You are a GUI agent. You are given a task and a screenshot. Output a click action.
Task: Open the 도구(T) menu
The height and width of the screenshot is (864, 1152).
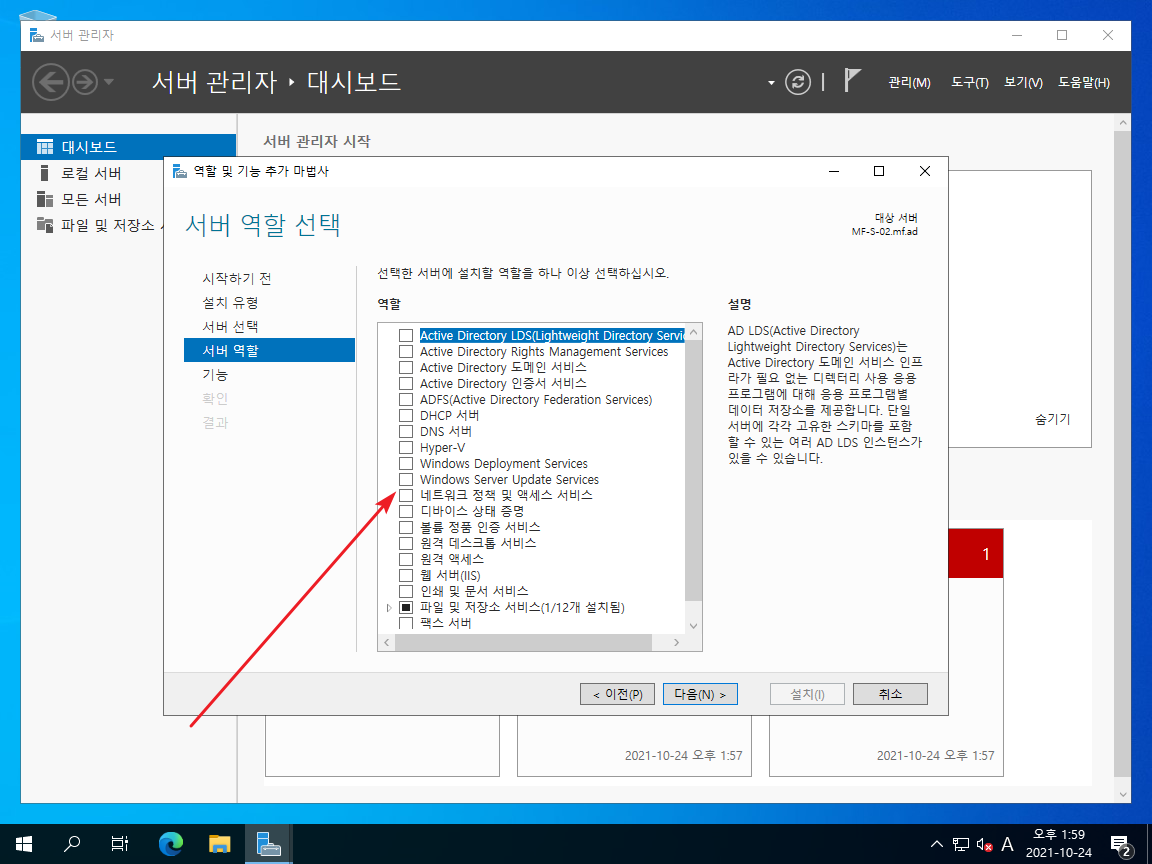pyautogui.click(x=970, y=82)
